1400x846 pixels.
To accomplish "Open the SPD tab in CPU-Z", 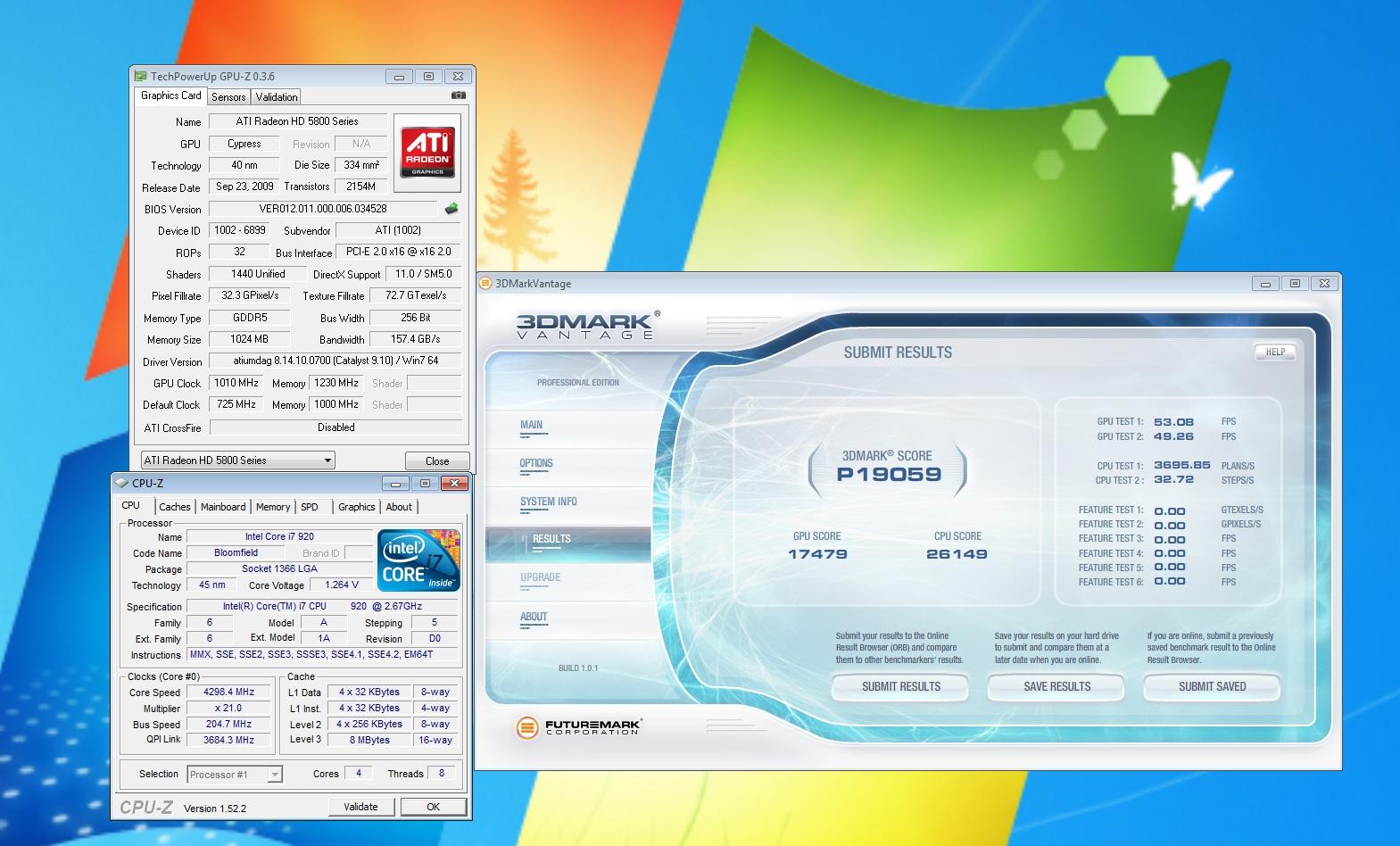I will [310, 507].
